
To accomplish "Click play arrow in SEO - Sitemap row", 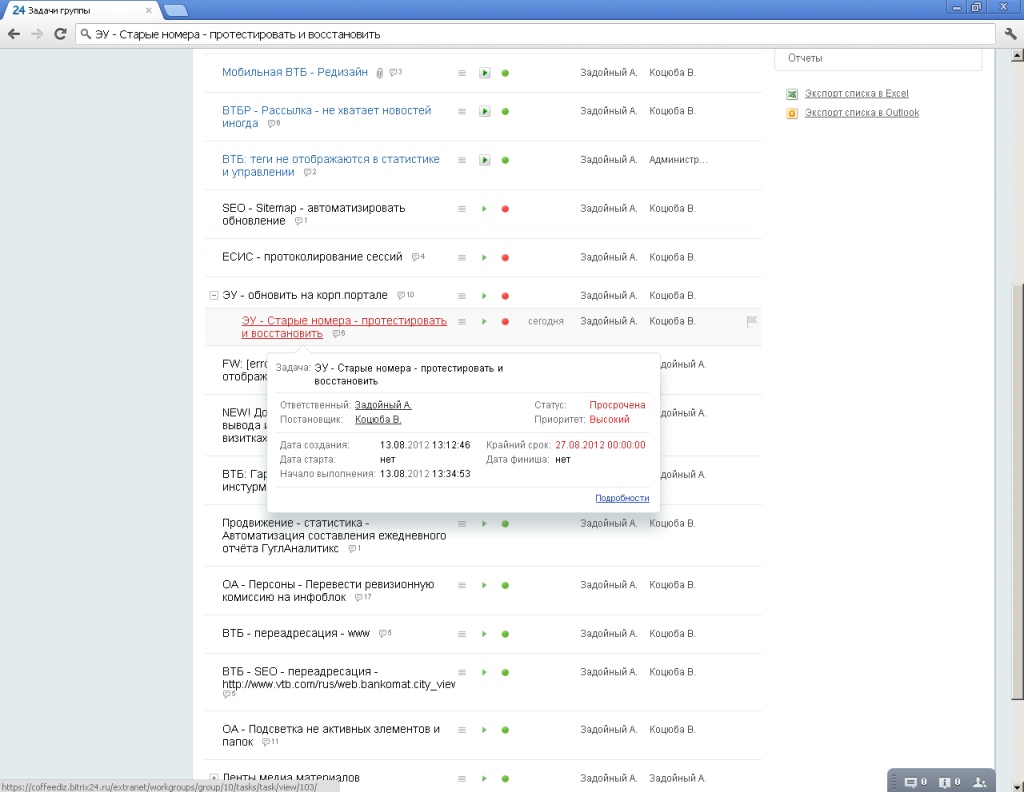I will [484, 209].
